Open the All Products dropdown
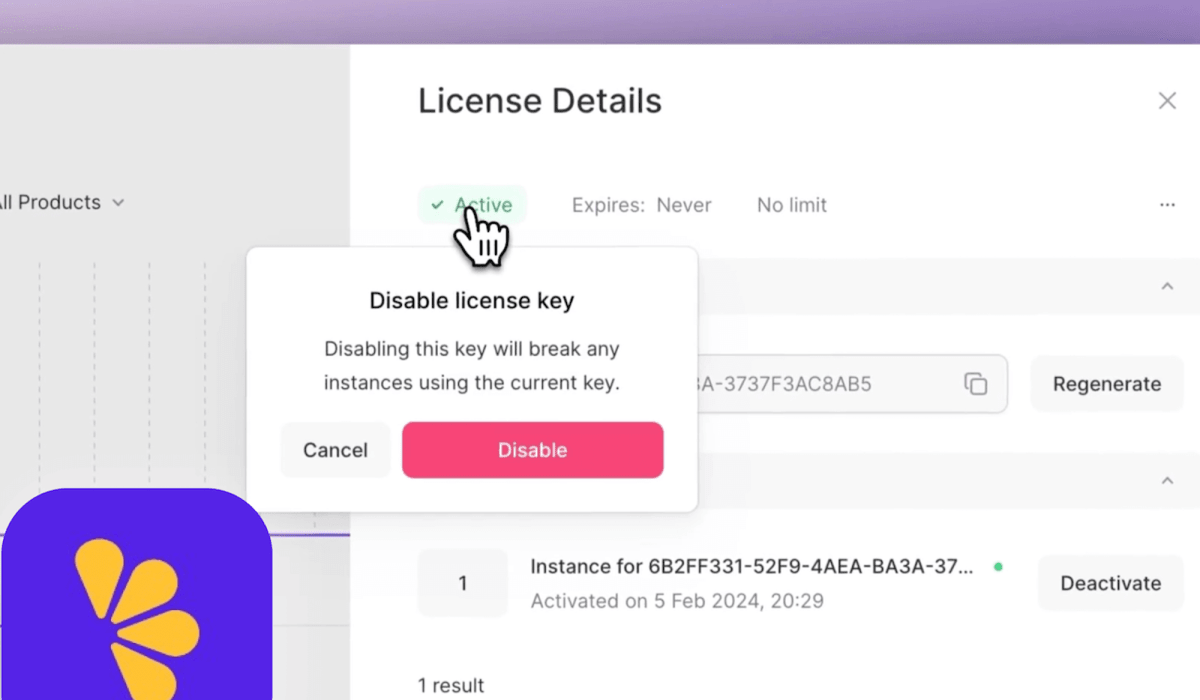 point(60,202)
